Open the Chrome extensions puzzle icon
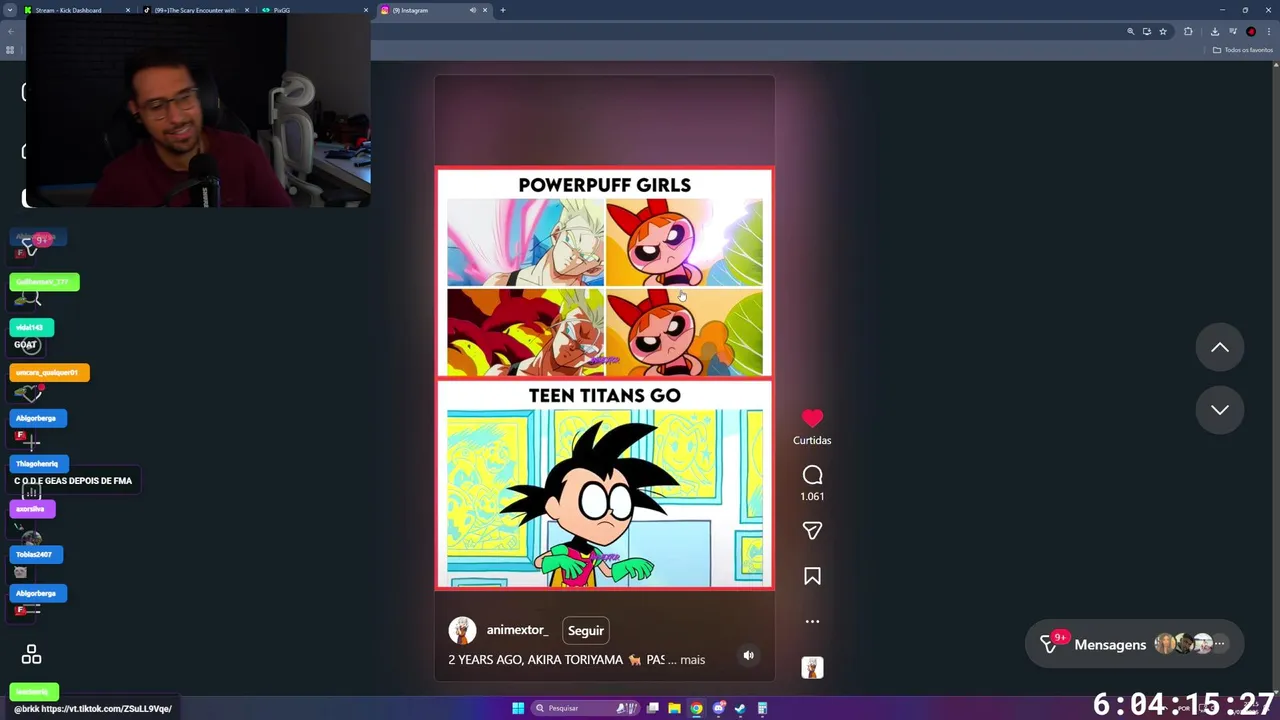This screenshot has width=1280, height=720. pos(1188,31)
